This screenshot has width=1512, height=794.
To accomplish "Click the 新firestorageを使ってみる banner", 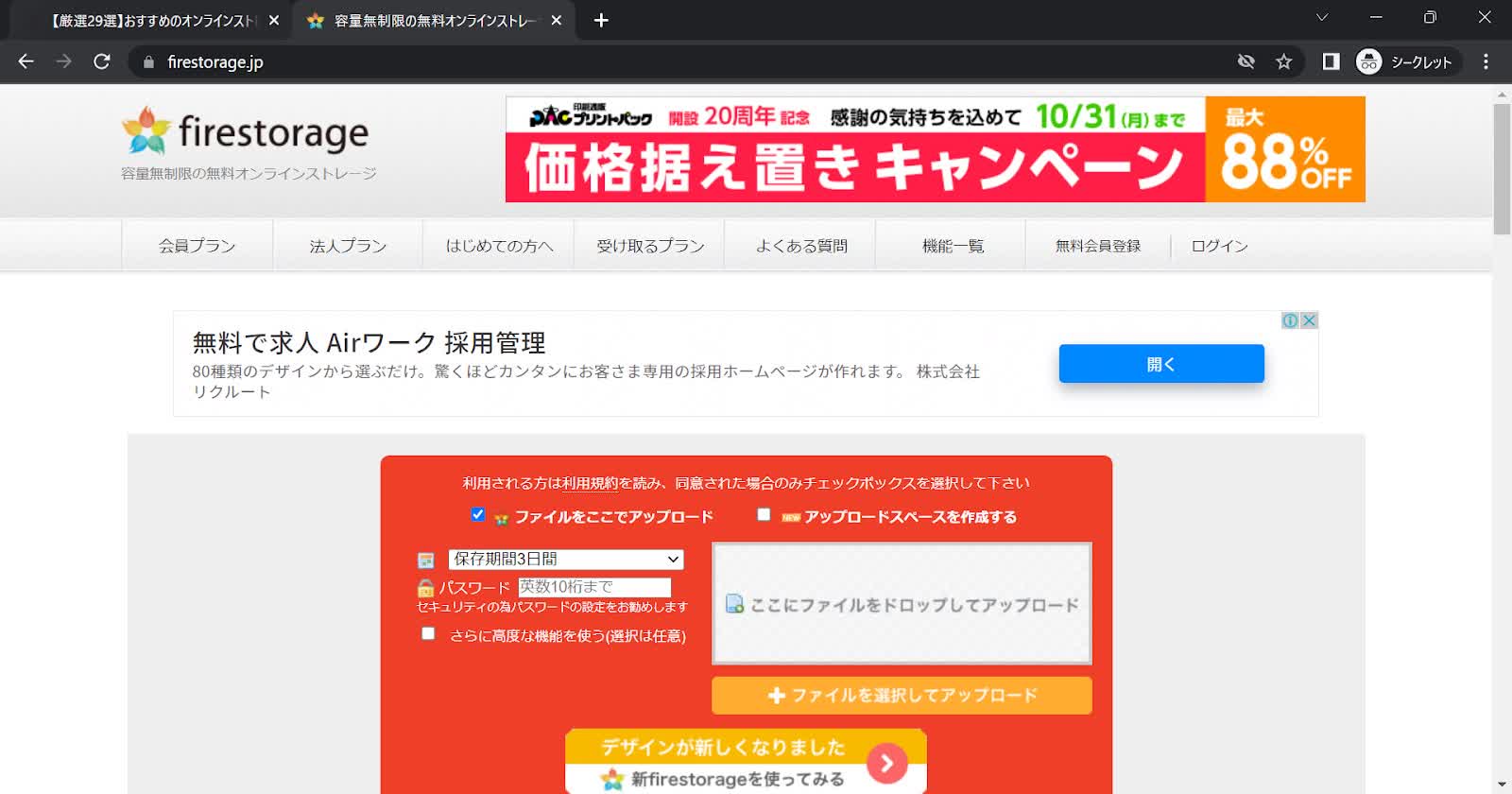I will click(x=746, y=760).
